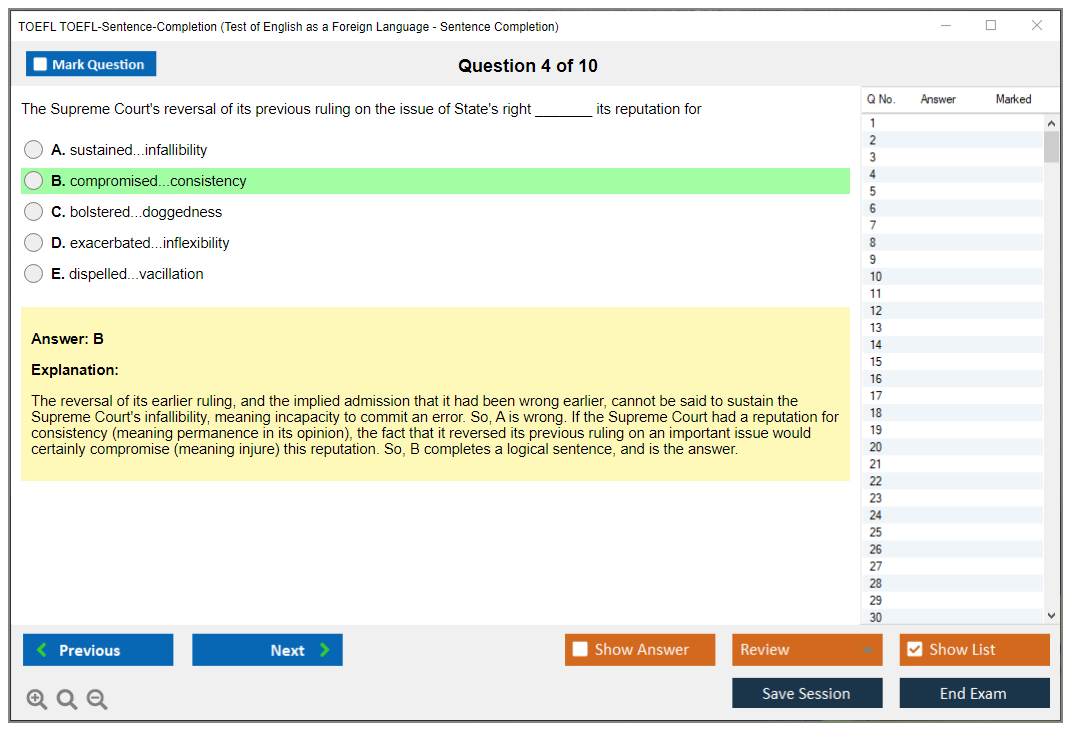The height and width of the screenshot is (735, 1075).
Task: Open the Review dropdown menu
Action: tap(807, 650)
